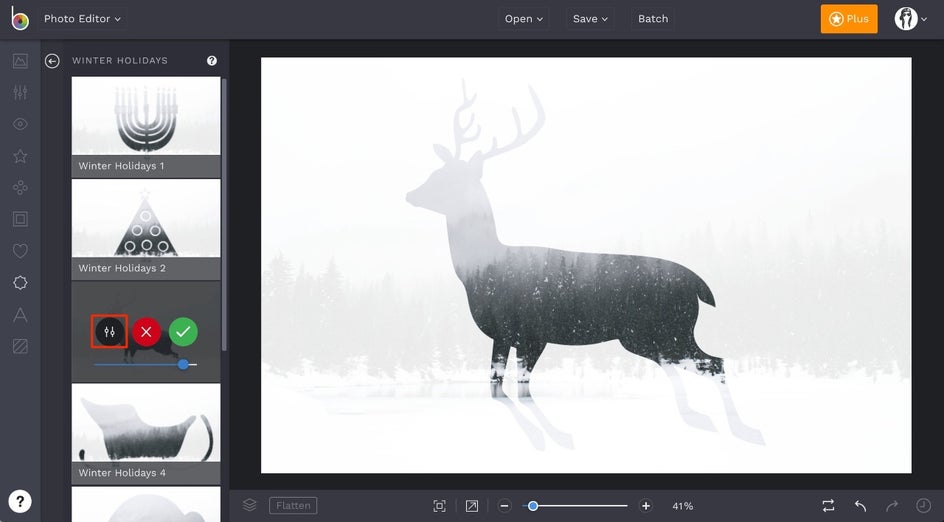The height and width of the screenshot is (522, 944).
Task: Open the Text tool icon
Action: [20, 314]
